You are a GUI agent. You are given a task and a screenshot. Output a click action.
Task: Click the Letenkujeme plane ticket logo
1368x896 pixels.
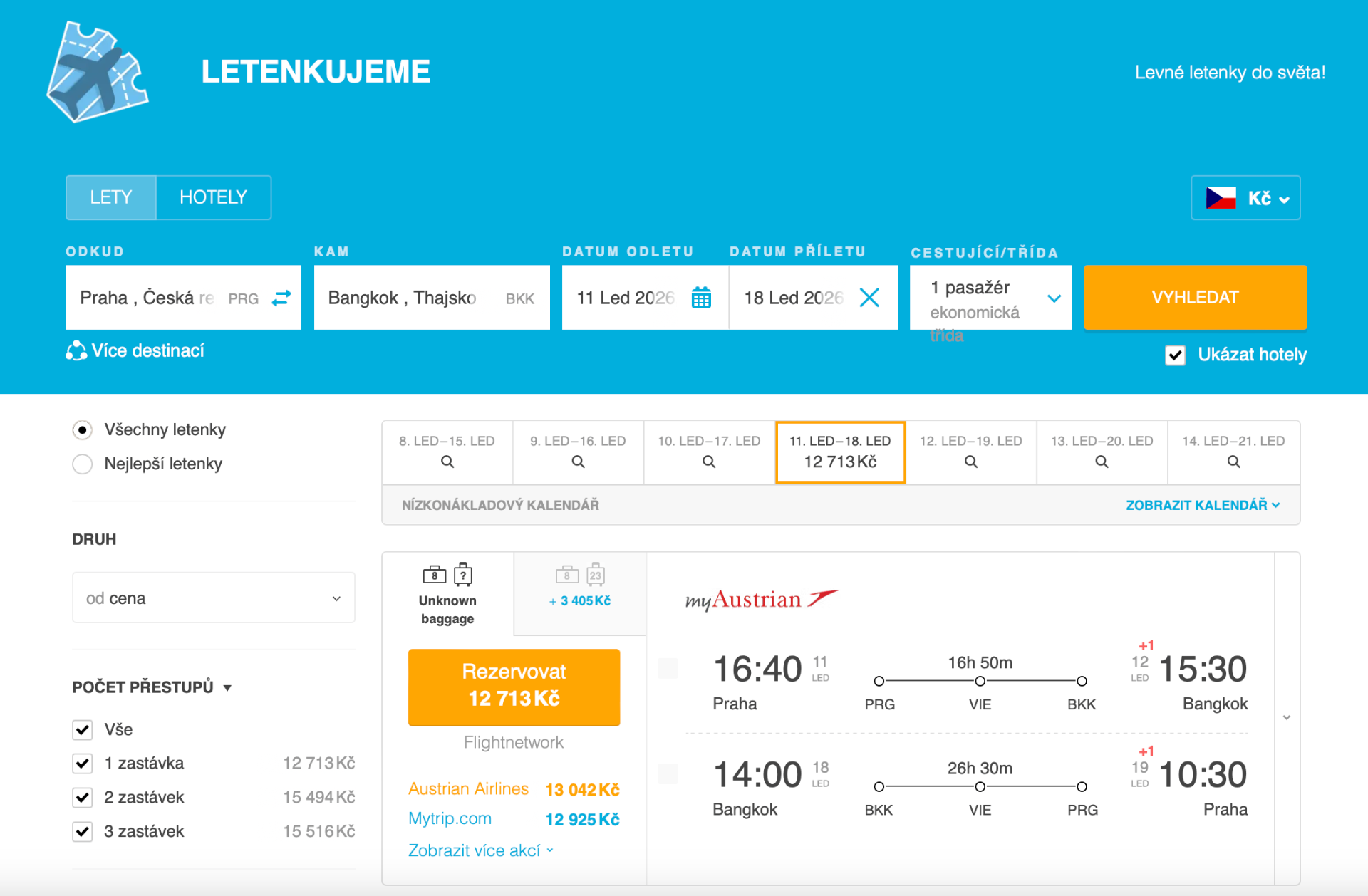[98, 71]
